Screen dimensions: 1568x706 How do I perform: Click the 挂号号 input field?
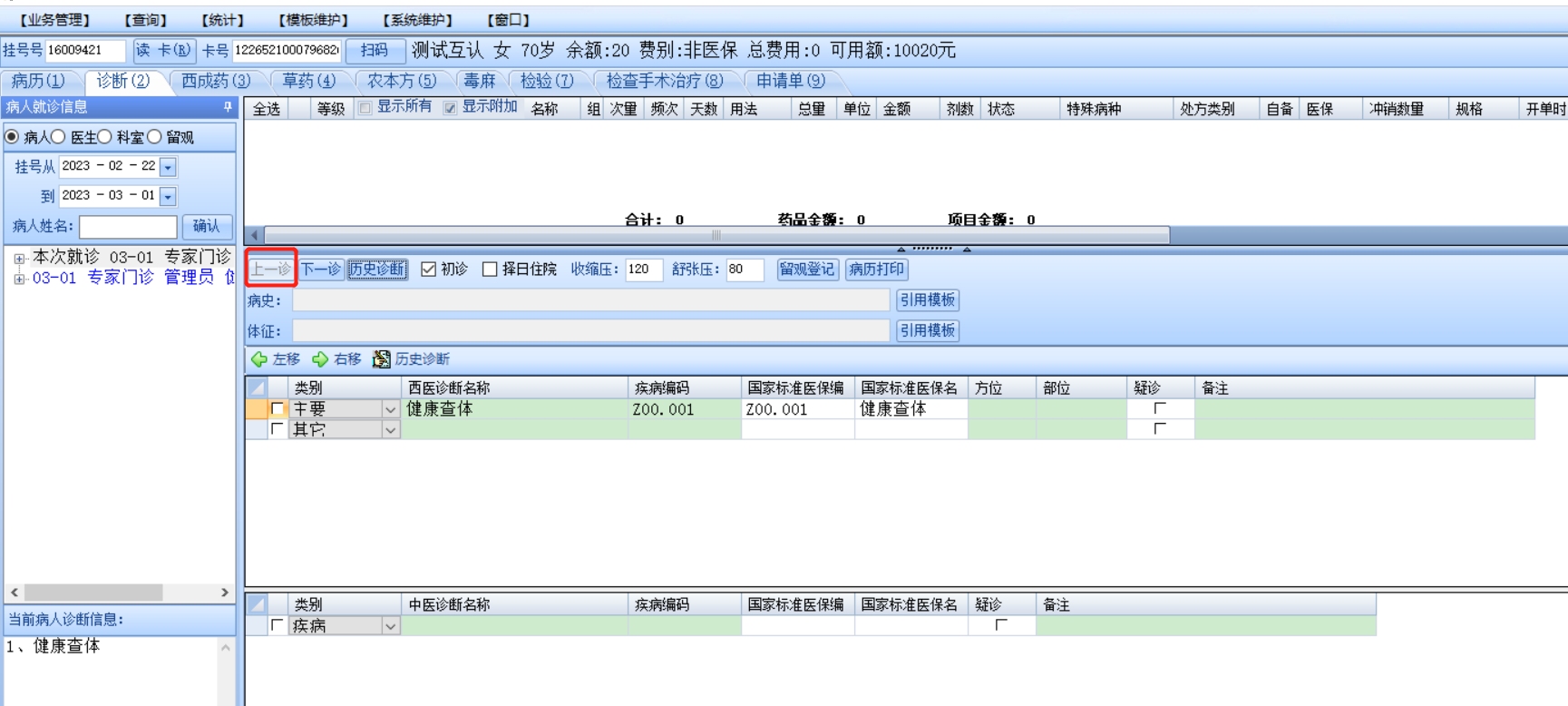click(x=85, y=51)
